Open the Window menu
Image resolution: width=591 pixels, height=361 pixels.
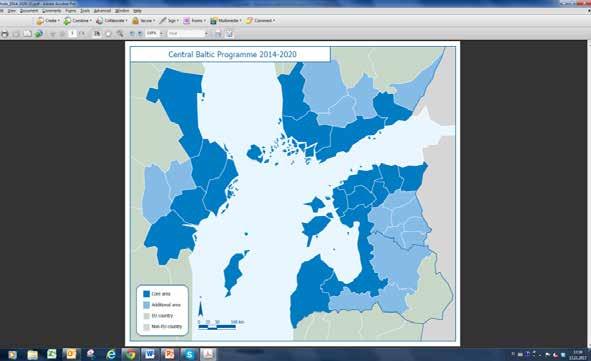(122, 11)
